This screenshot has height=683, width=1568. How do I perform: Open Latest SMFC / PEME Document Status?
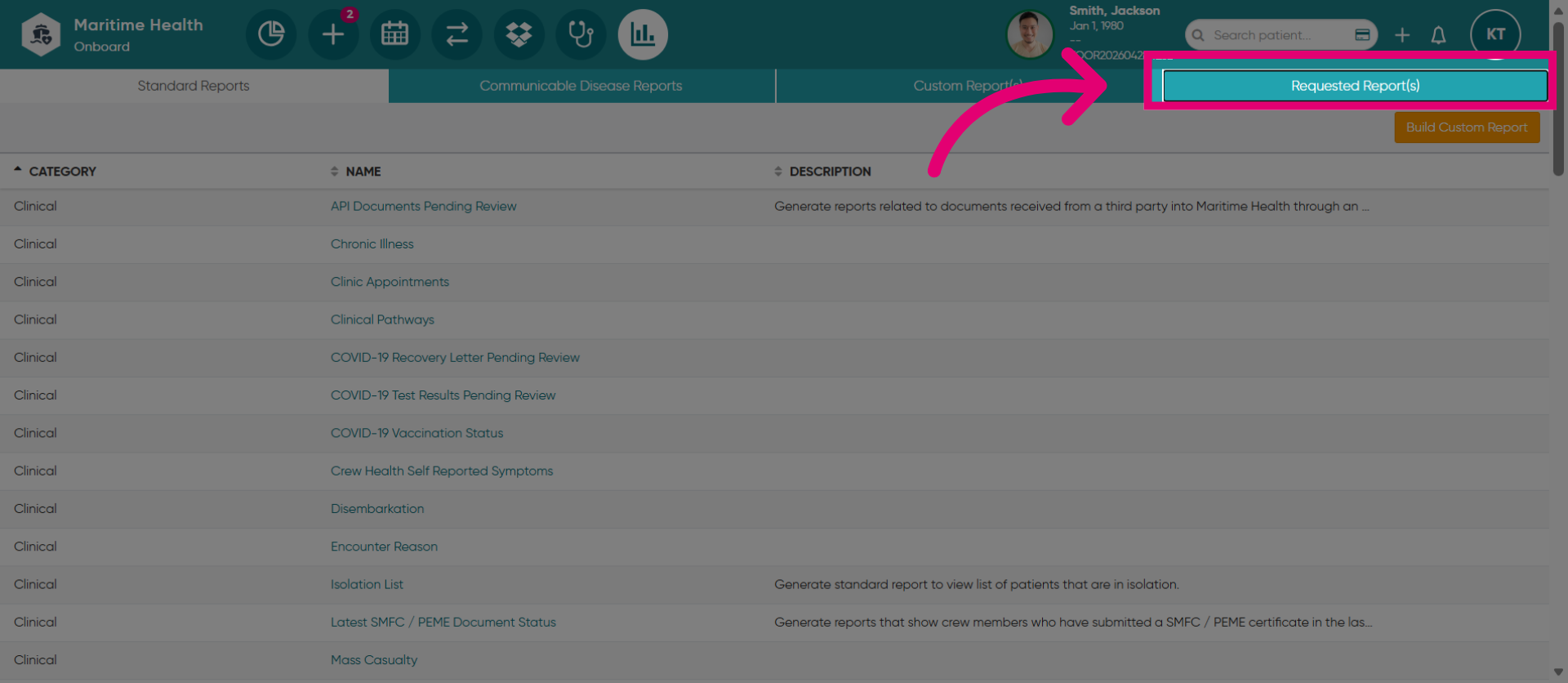tap(443, 623)
